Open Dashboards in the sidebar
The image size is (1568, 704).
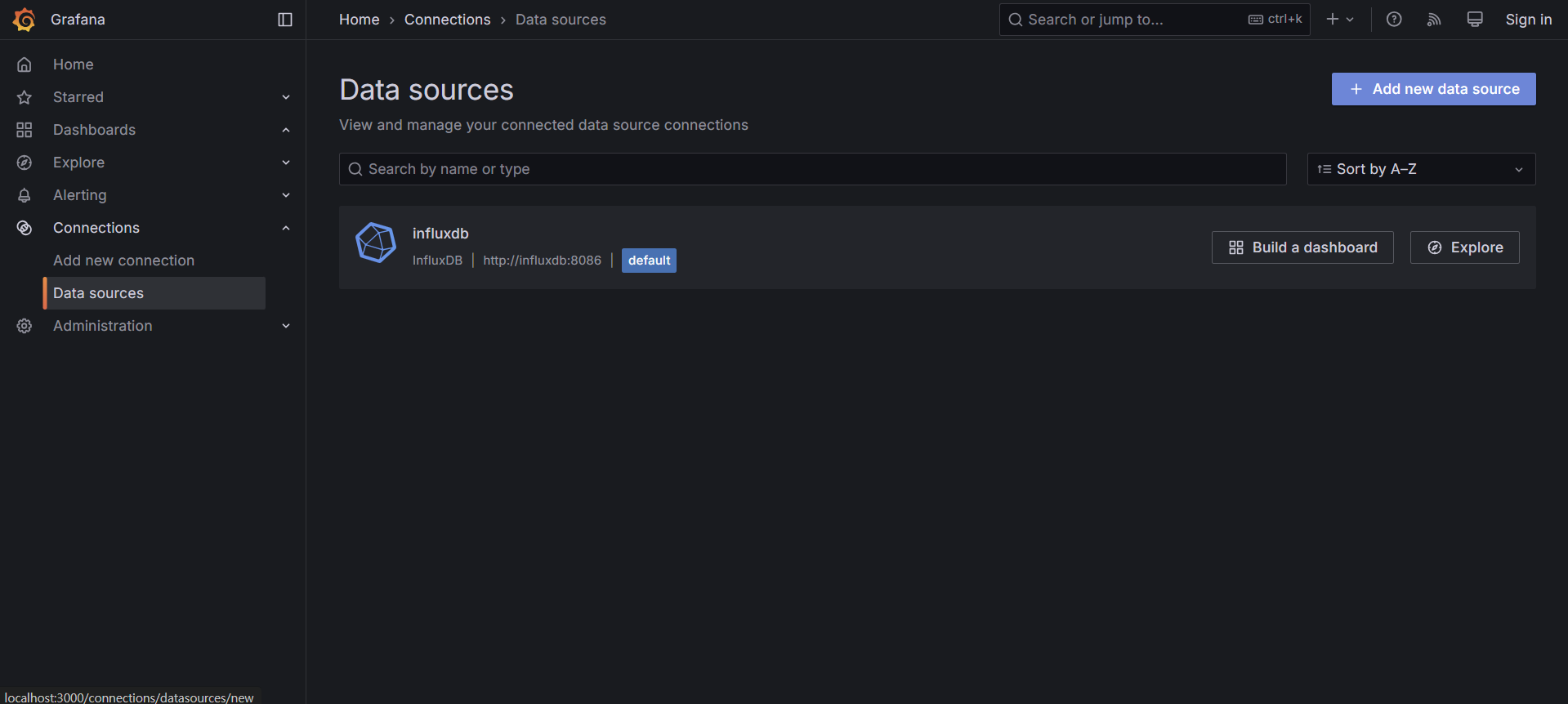click(x=94, y=130)
